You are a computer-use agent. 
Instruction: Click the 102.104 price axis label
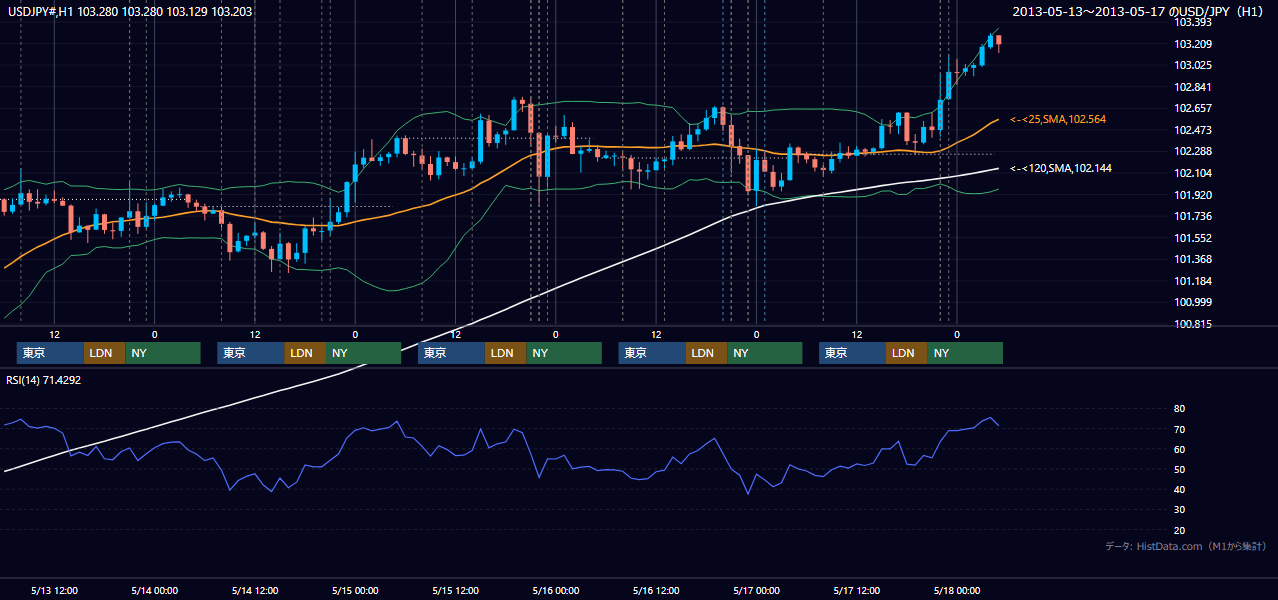click(x=1193, y=173)
